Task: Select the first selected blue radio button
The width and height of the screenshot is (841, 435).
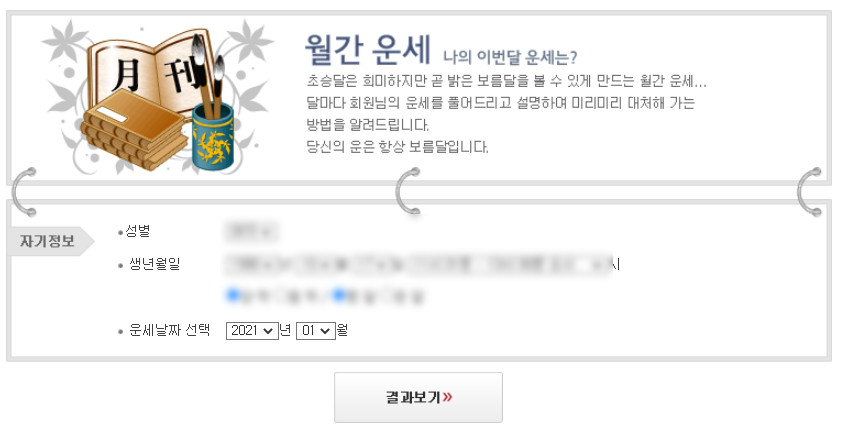Action: pos(233,294)
